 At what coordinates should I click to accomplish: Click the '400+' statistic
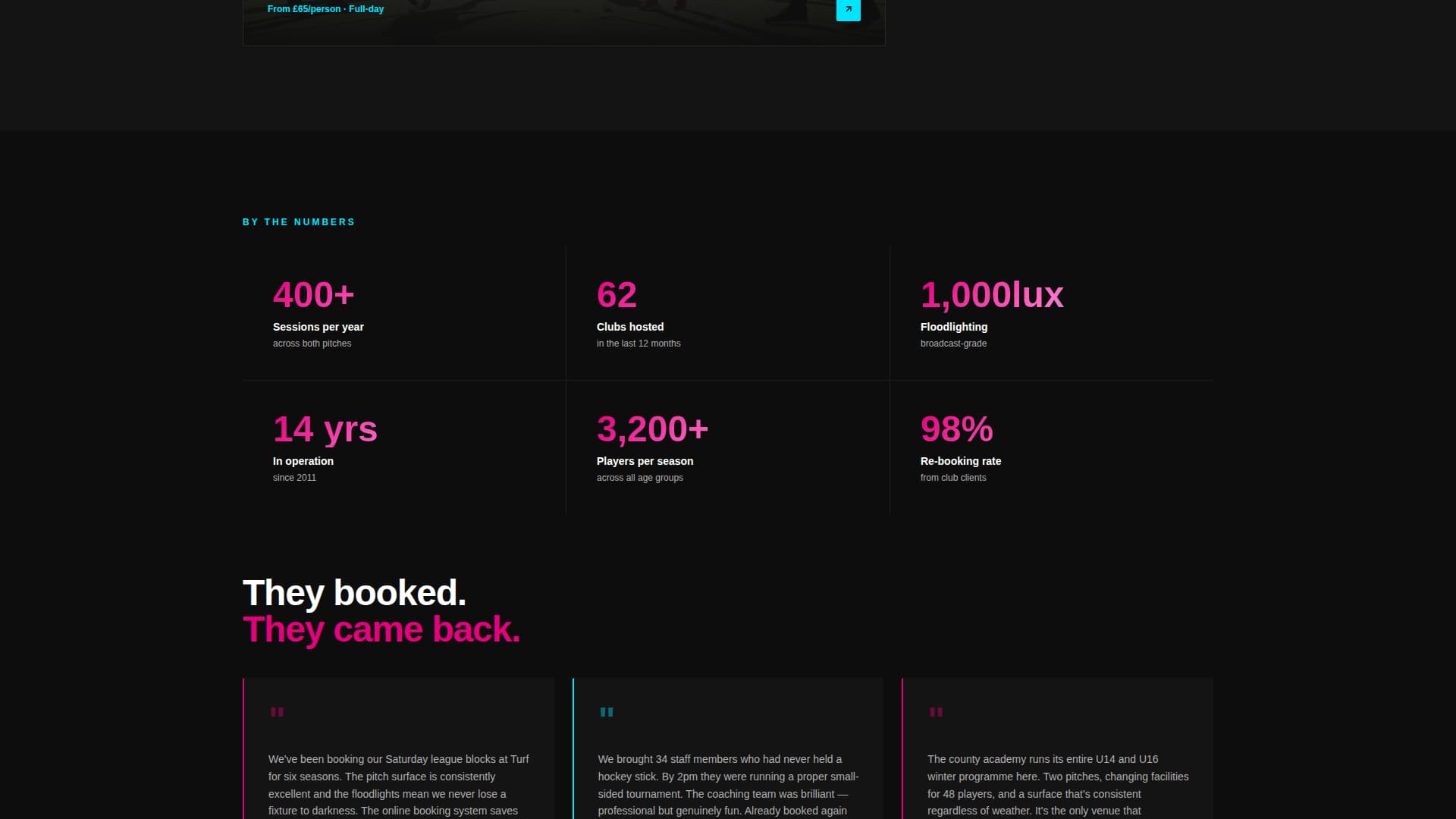click(x=313, y=295)
